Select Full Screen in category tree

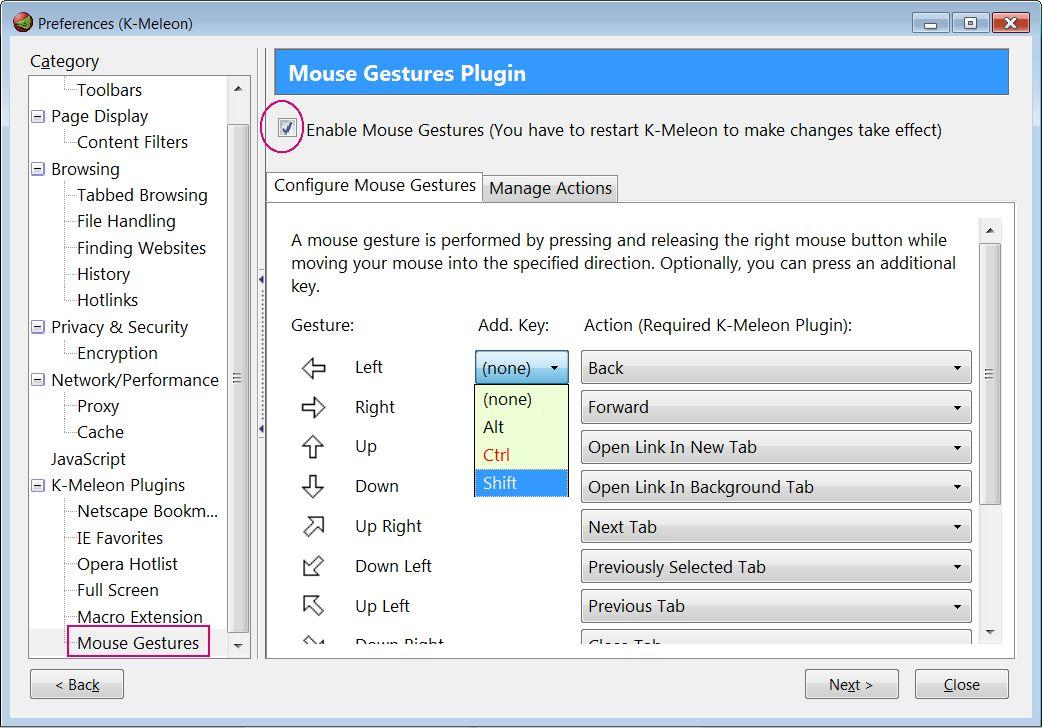118,590
